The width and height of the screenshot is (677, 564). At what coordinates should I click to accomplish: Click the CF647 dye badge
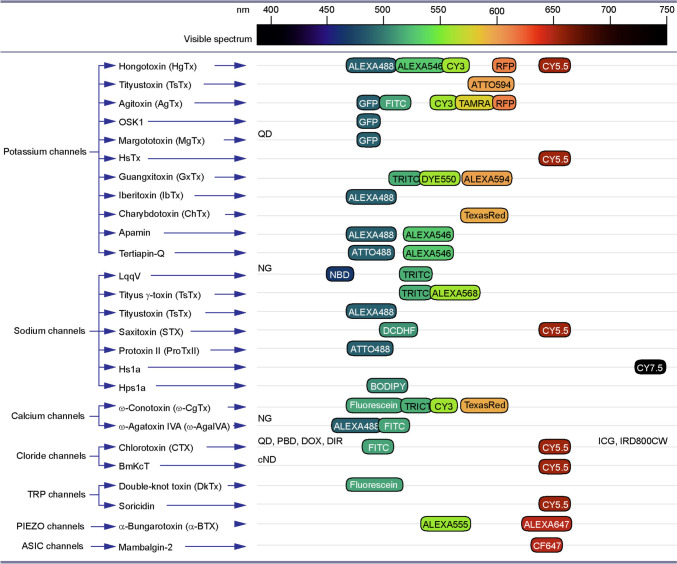click(546, 545)
